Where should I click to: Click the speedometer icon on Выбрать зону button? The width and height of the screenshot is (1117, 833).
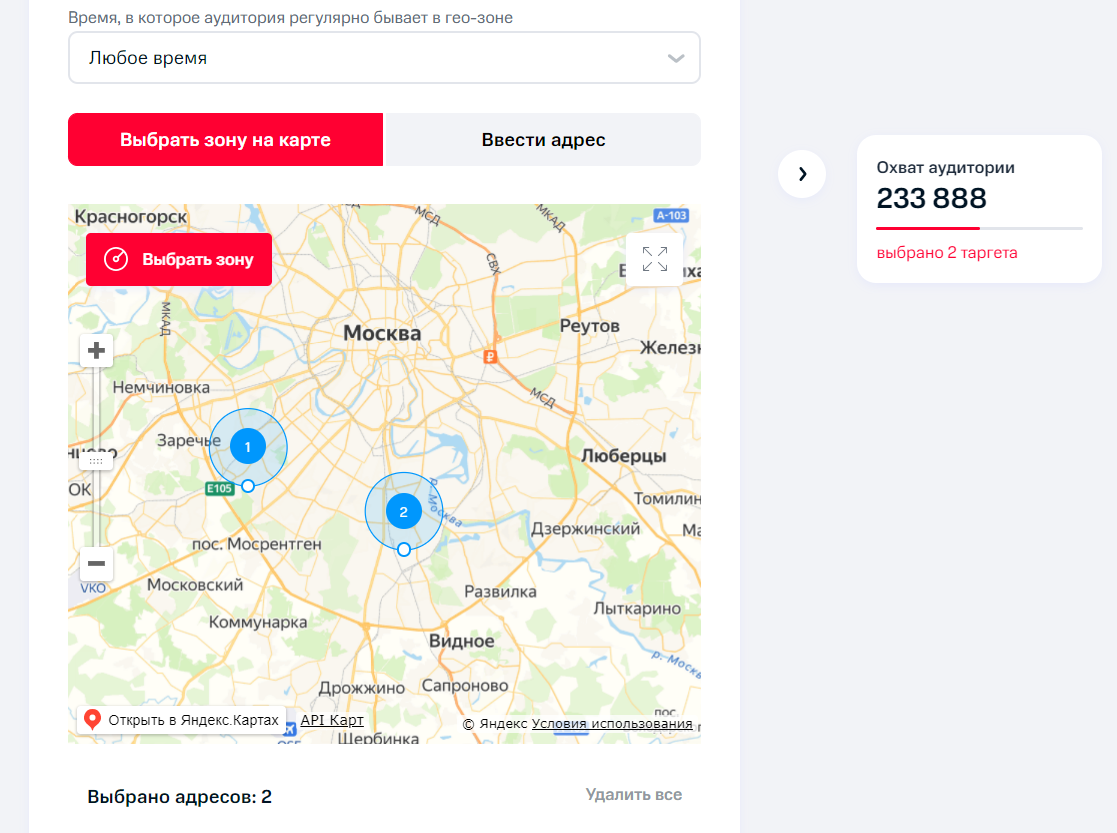(117, 258)
